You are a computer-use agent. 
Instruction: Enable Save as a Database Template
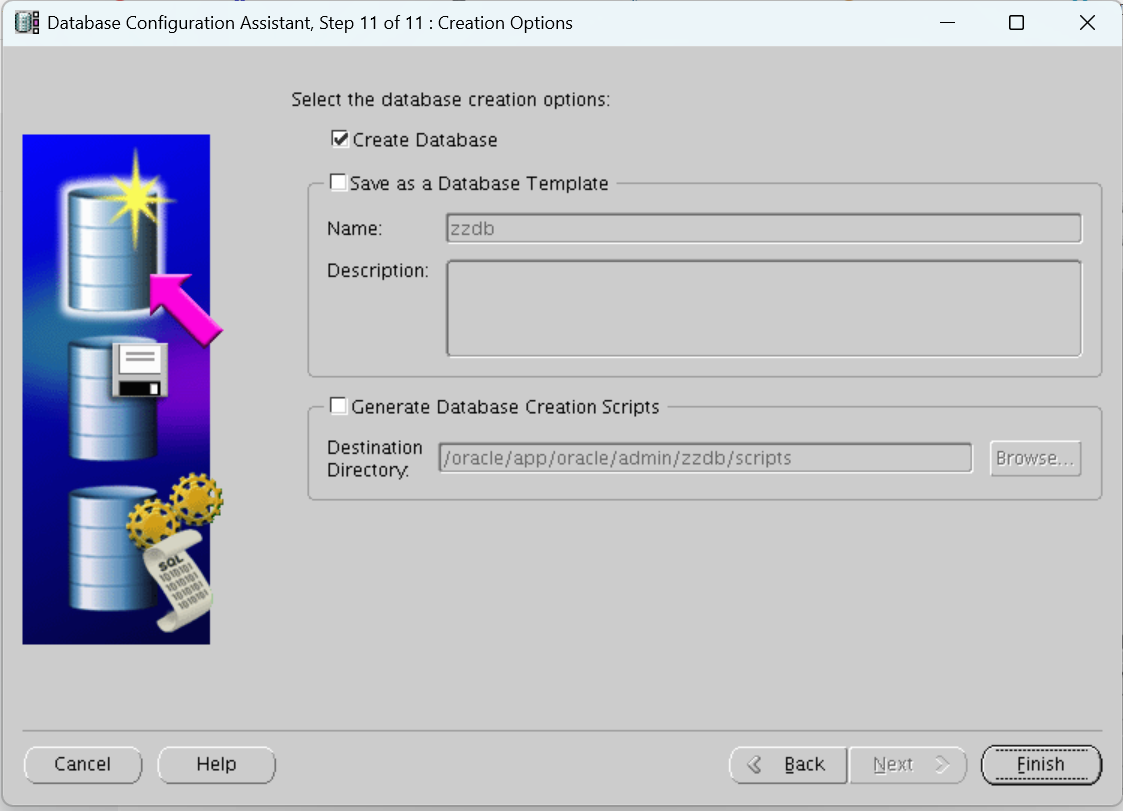click(x=337, y=182)
